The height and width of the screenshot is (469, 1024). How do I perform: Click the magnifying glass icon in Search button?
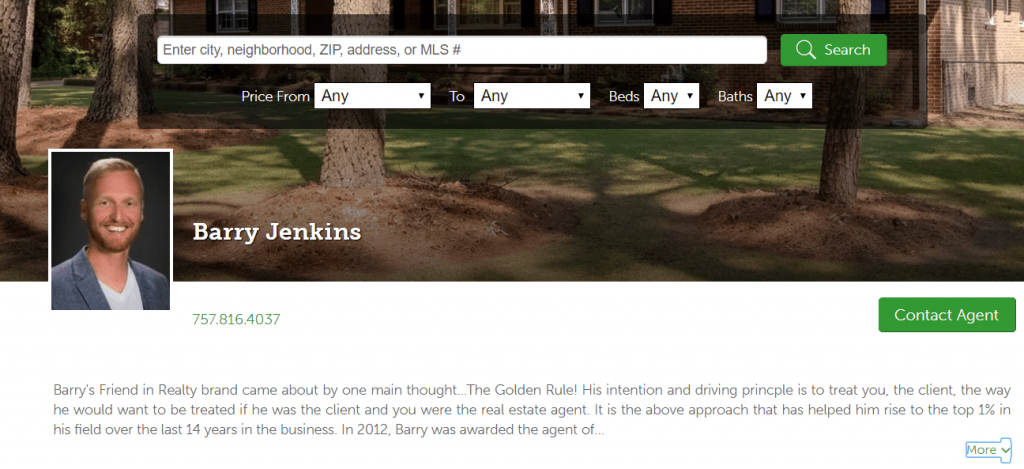tap(805, 50)
